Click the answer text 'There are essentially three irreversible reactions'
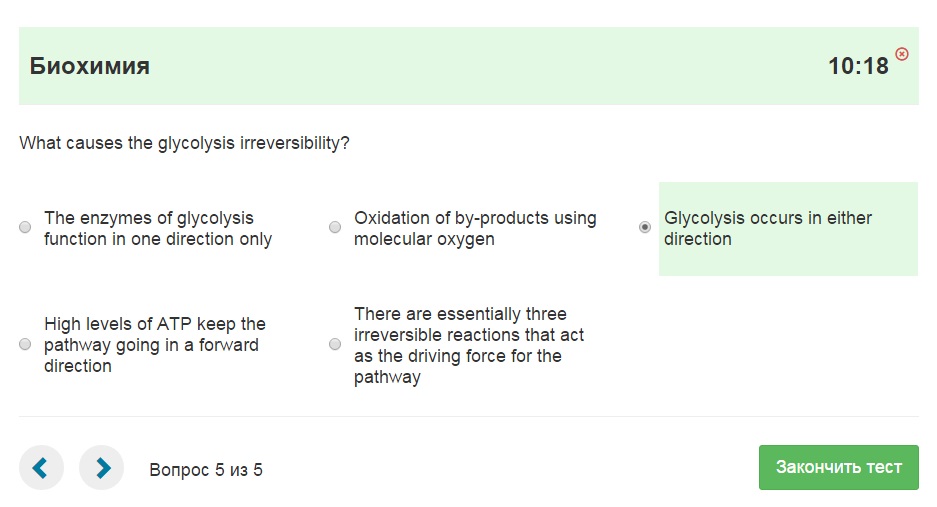This screenshot has width=937, height=507. (468, 345)
